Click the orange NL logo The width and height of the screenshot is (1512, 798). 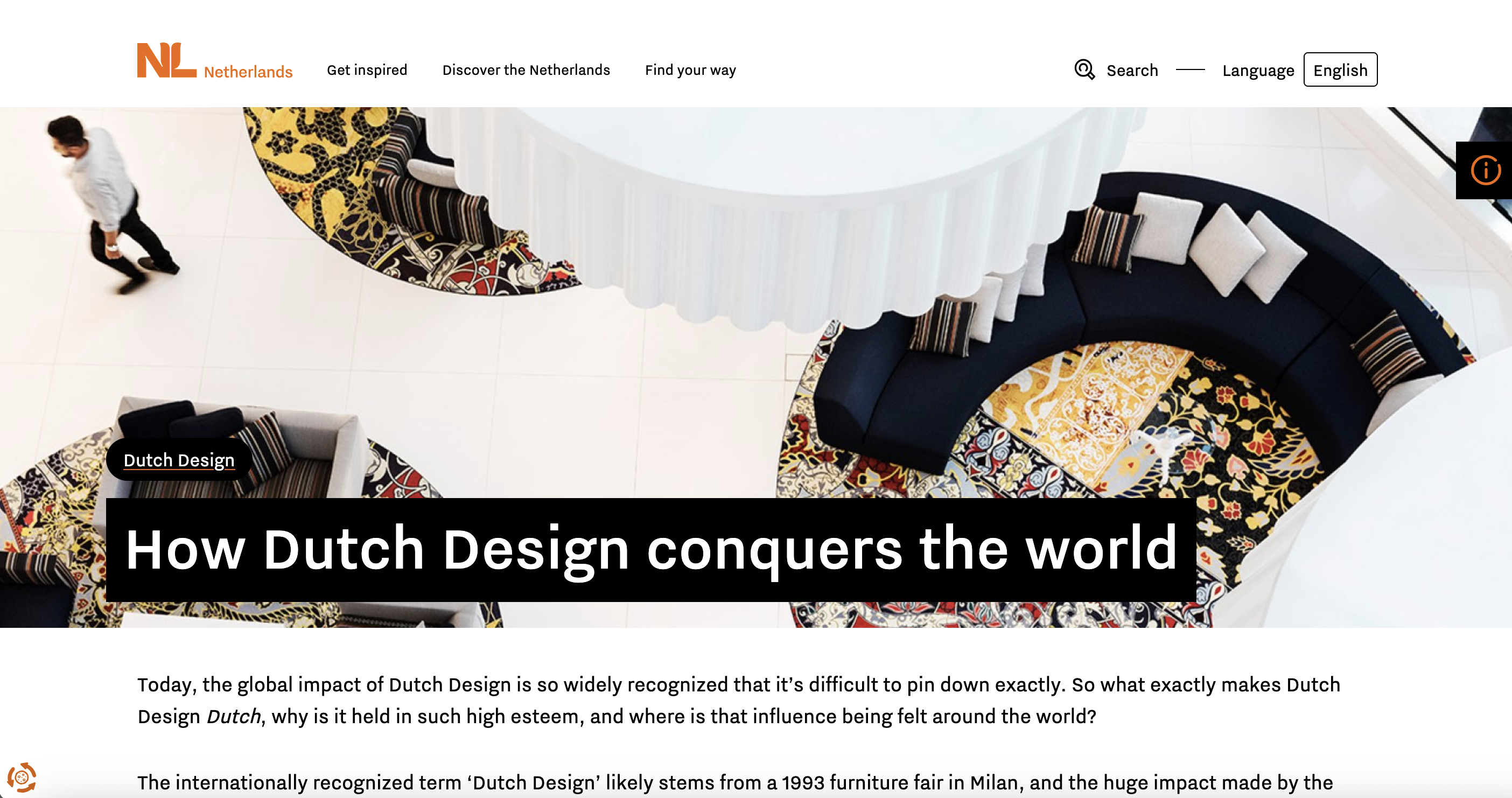167,60
